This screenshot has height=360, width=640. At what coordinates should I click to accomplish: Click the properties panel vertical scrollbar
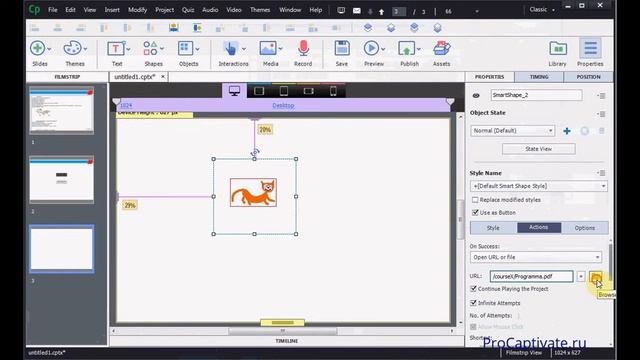[611, 261]
